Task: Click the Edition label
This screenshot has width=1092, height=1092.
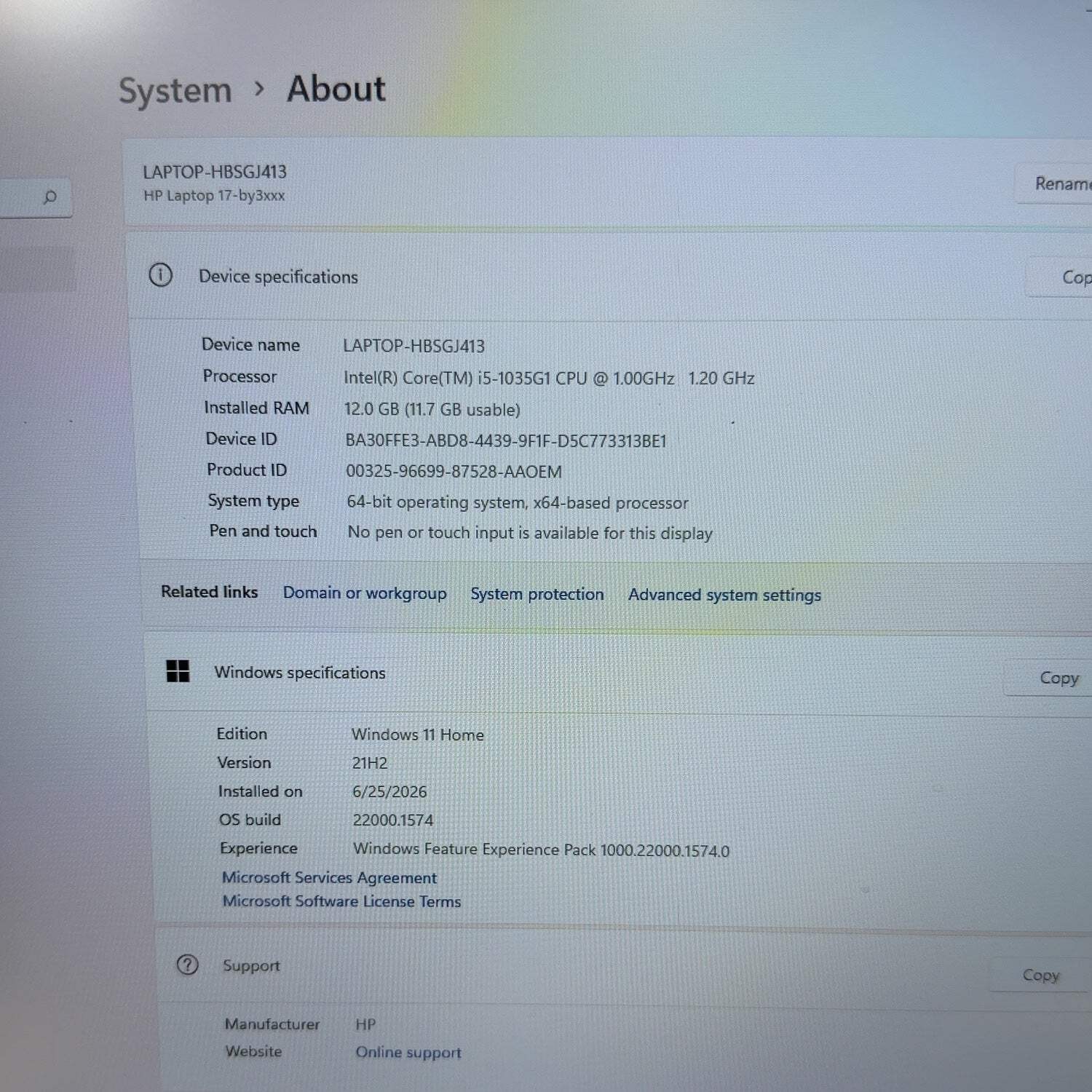Action: click(242, 734)
